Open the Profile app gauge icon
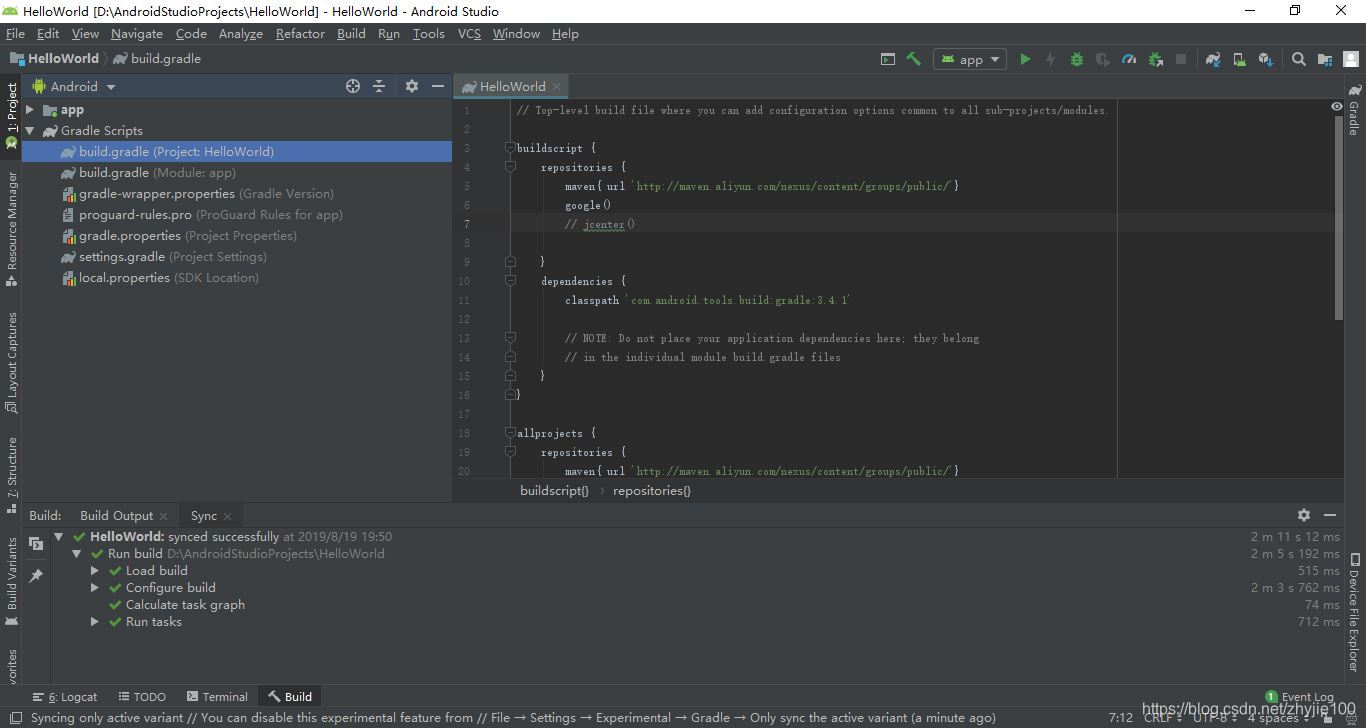Image resolution: width=1366 pixels, height=728 pixels. tap(1129, 59)
